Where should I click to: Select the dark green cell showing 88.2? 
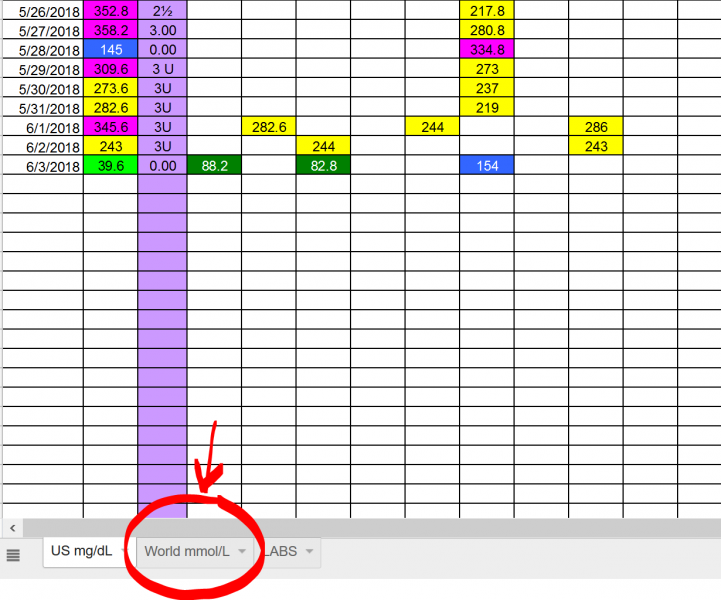214,165
